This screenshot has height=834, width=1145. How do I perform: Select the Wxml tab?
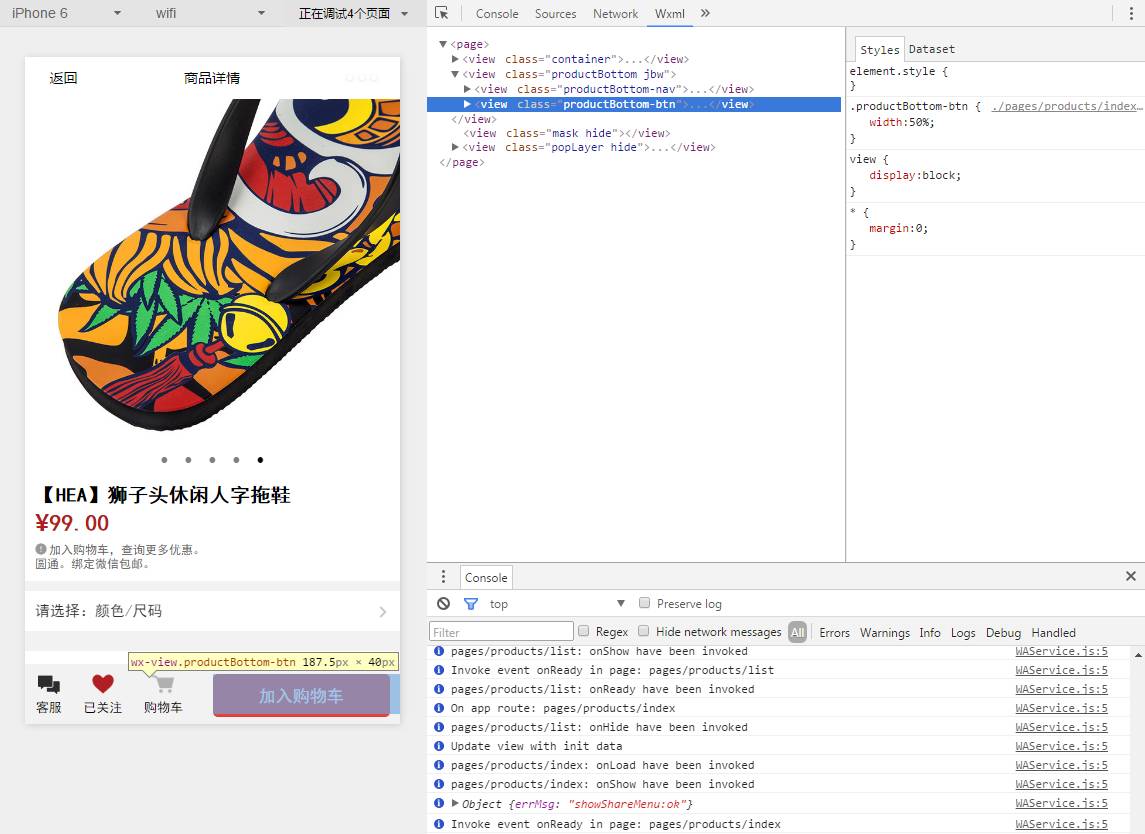click(x=670, y=13)
